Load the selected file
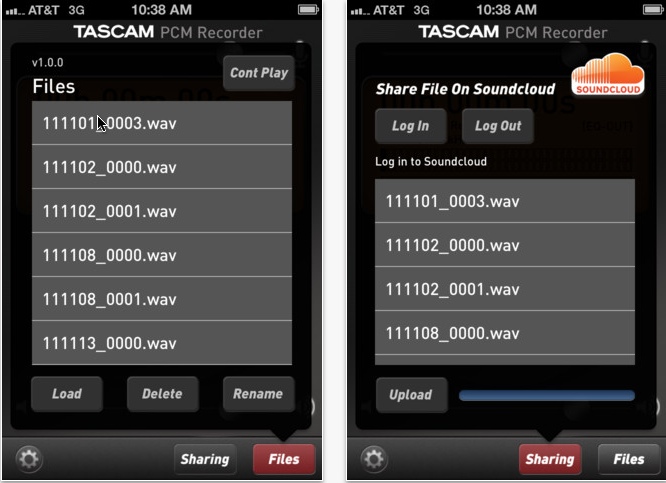 [67, 394]
